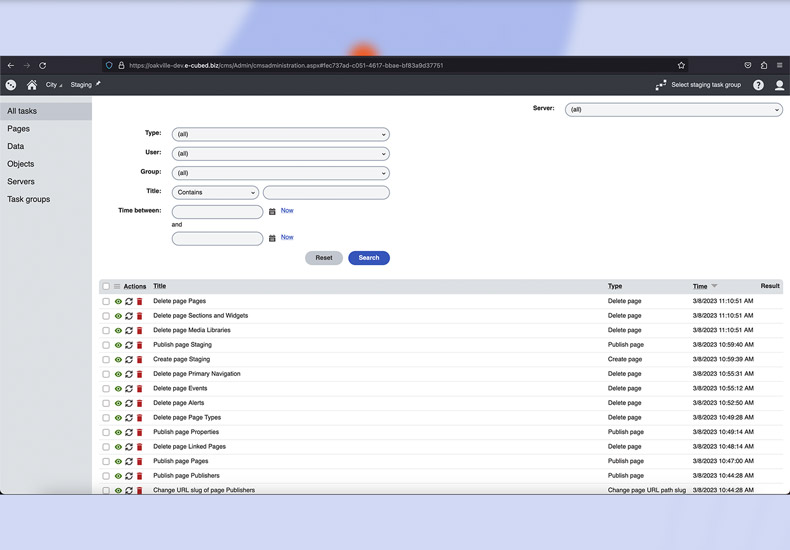The width and height of the screenshot is (790, 550).
Task: Open the user profile icon
Action: pyautogui.click(x=779, y=85)
